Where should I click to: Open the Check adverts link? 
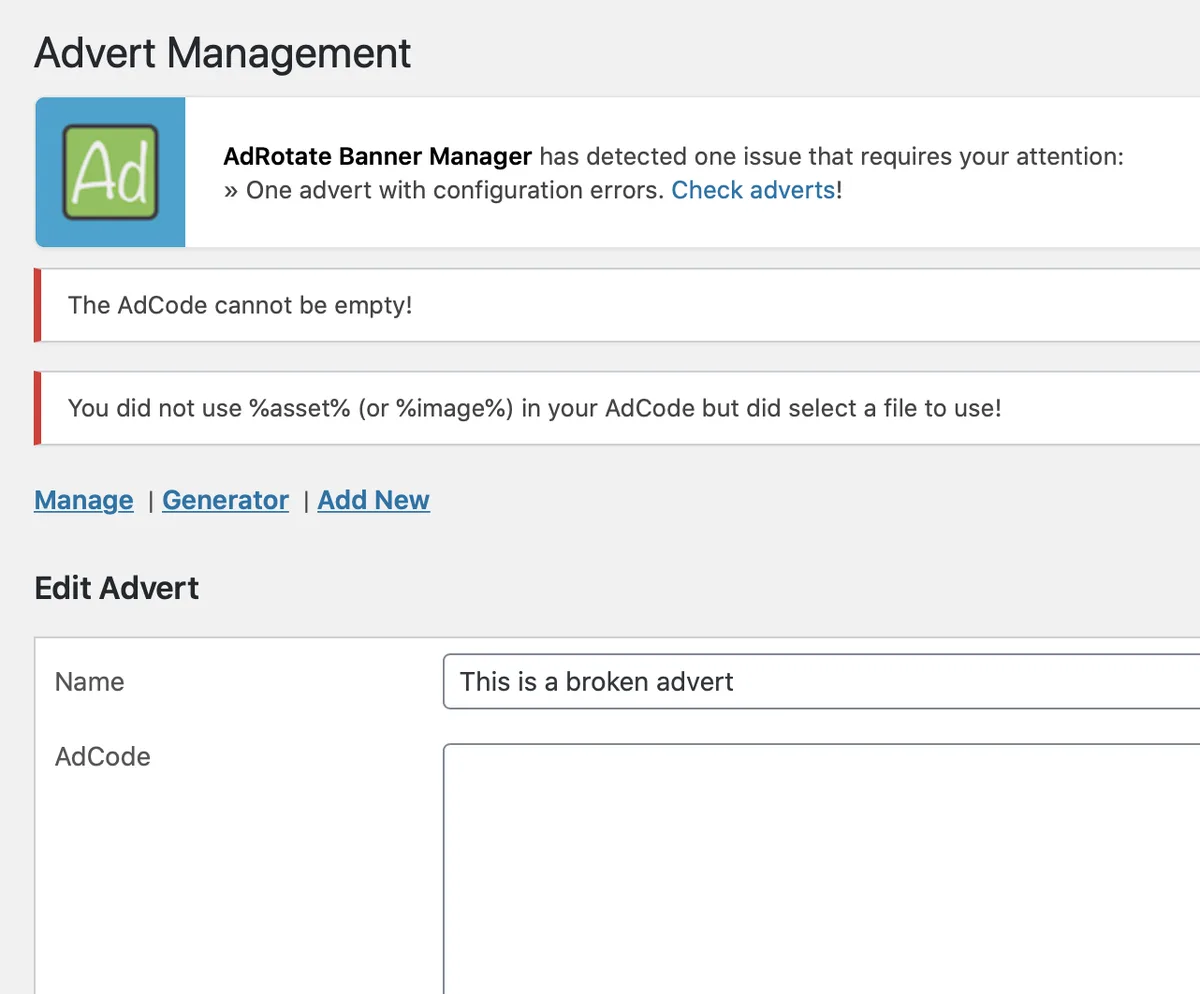coord(753,190)
